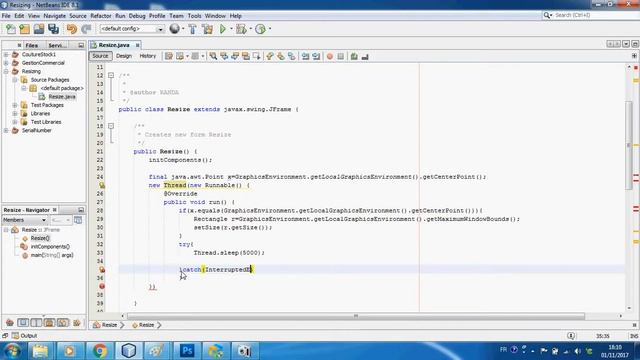Click the Stop Macro Recording icon
This screenshot has height=360, width=640.
point(341,56)
